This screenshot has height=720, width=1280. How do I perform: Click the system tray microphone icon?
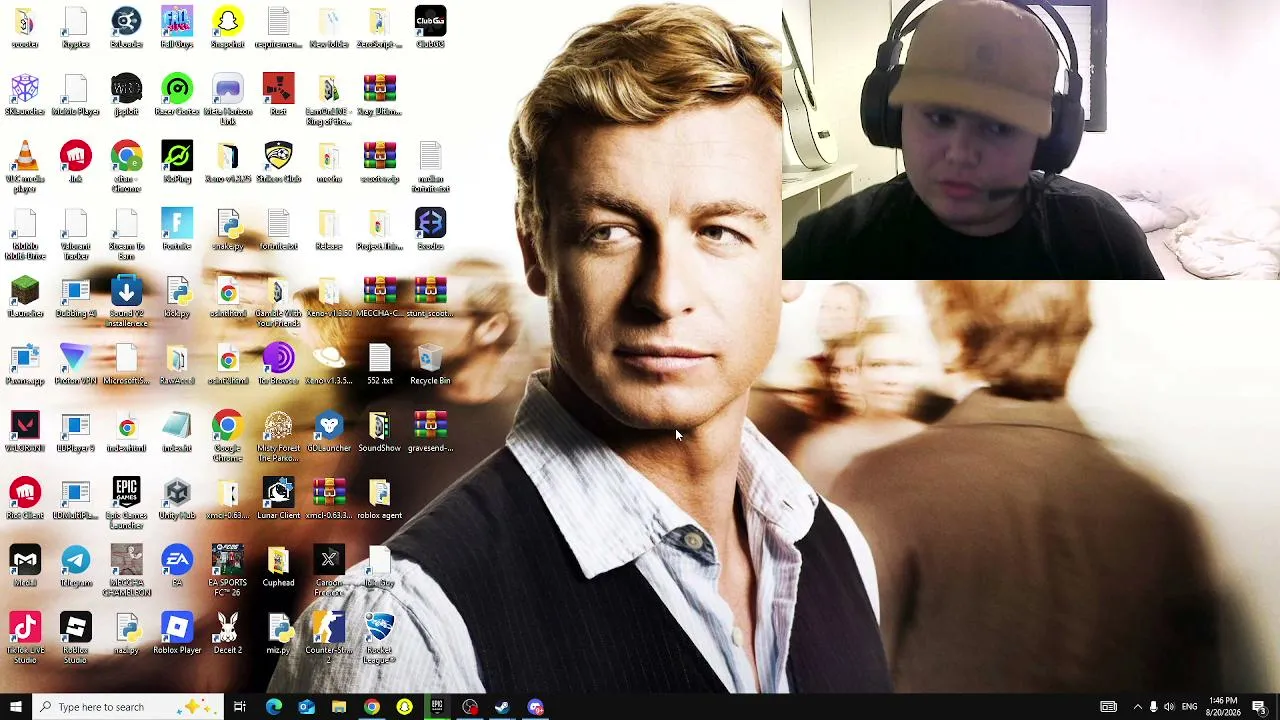coord(1153,707)
